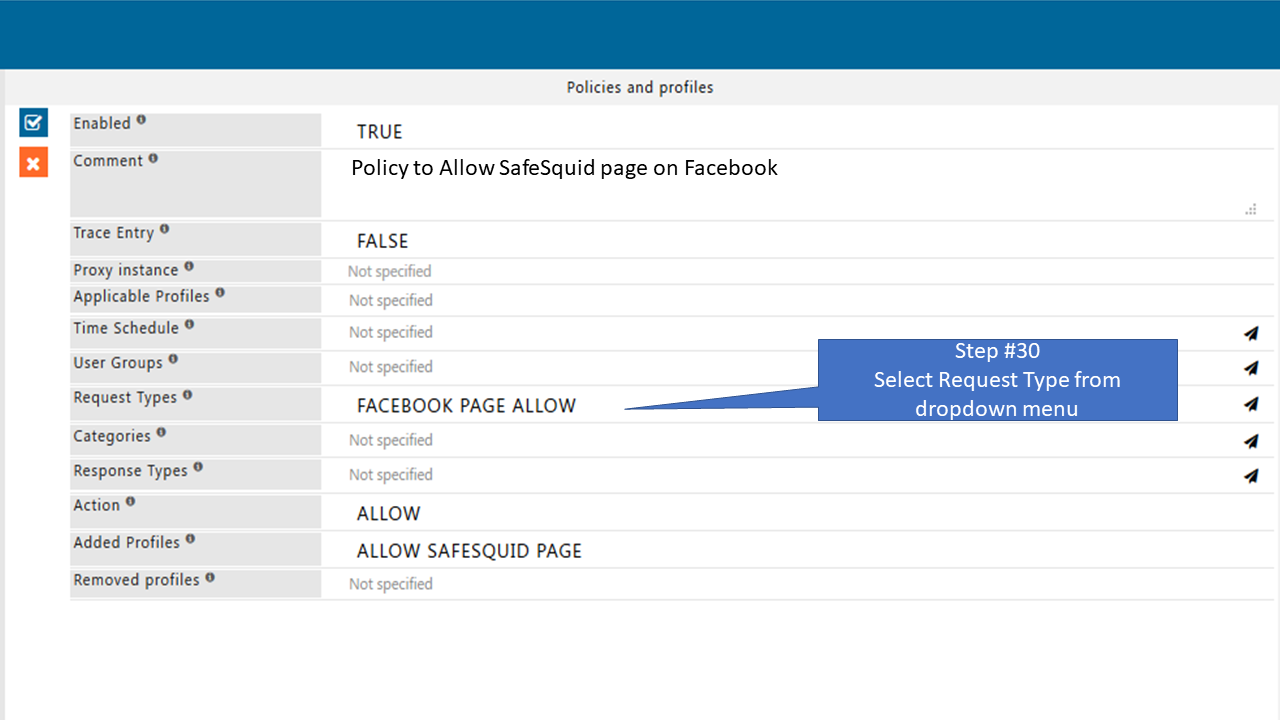Screen dimensions: 1280x720
Task: Open Request Types dropdown showing FACEBOOK PAGE ALLOW
Action: pos(466,406)
